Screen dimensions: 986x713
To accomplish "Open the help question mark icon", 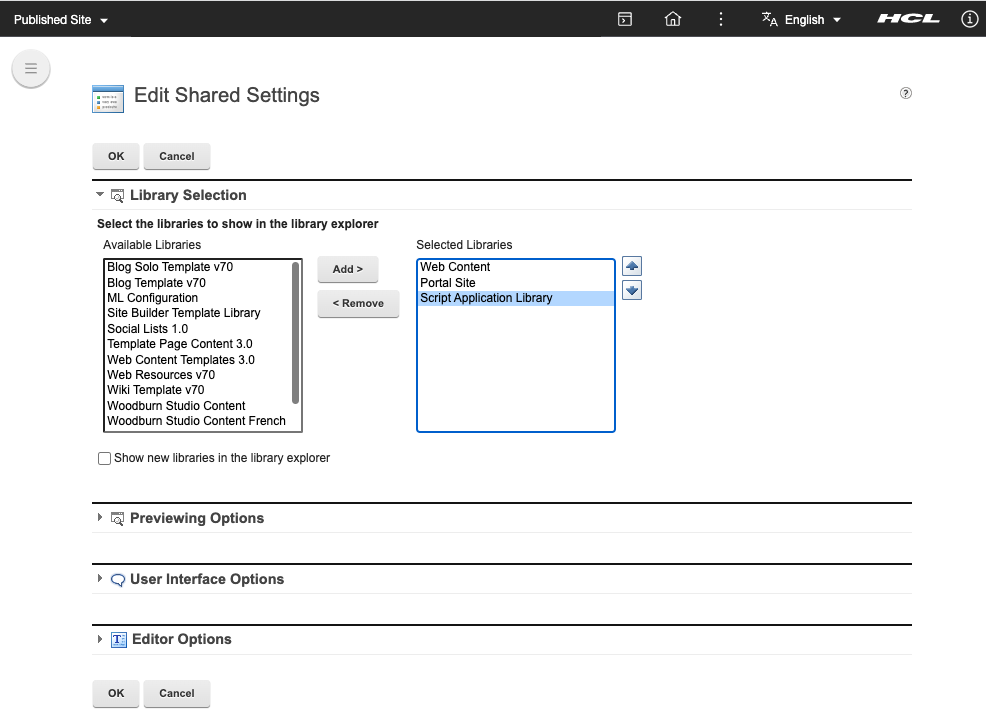I will coord(906,92).
